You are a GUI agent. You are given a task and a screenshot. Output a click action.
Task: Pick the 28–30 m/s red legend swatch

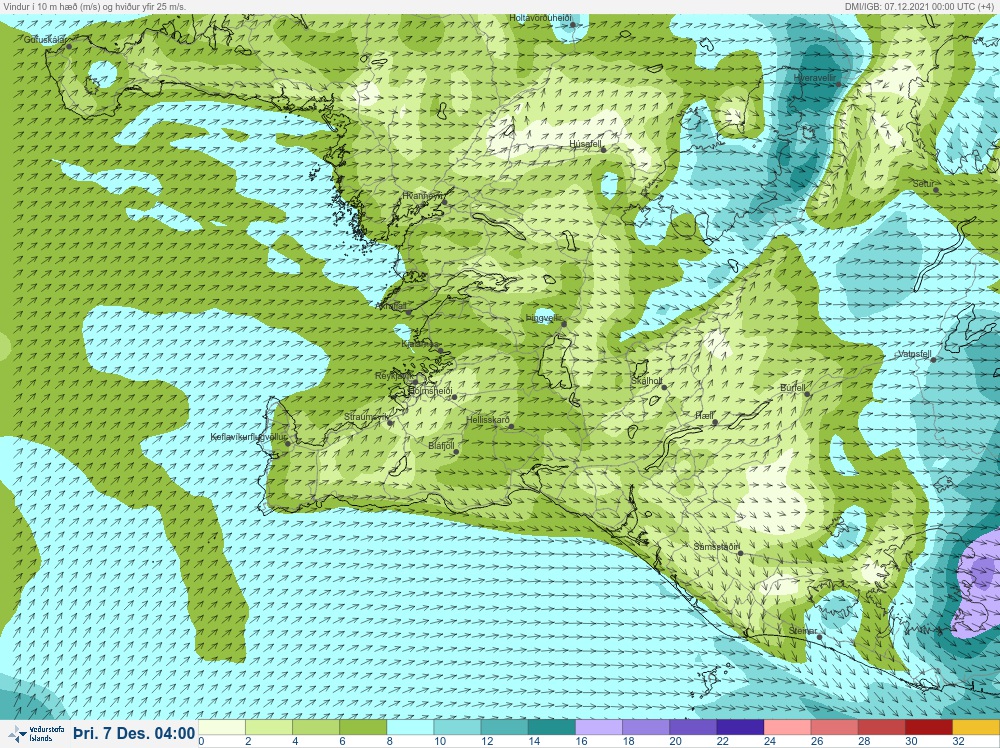(x=883, y=728)
